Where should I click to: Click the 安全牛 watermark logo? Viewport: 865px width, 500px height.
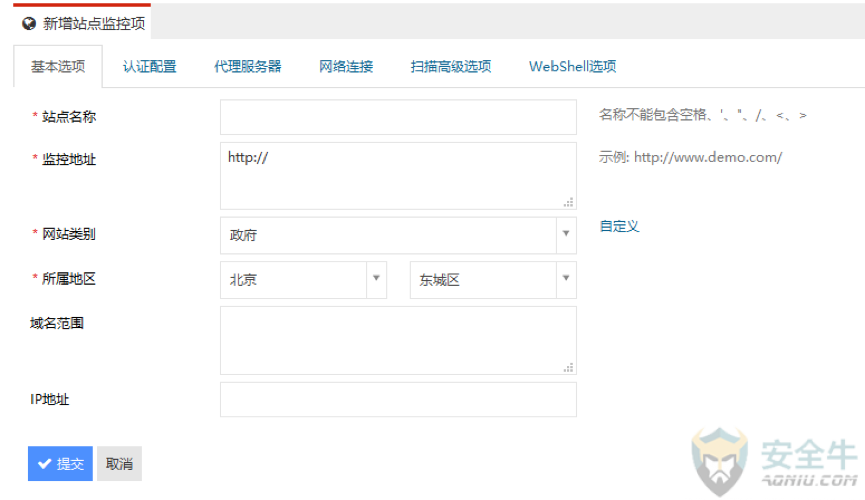point(775,461)
